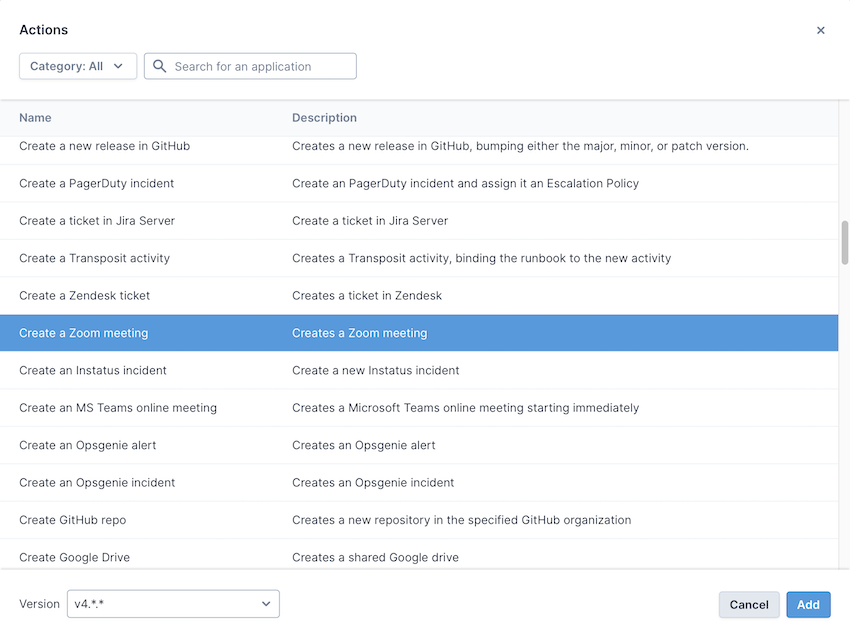Expand the Version v4.*.* selector
Image resolution: width=850 pixels, height=635 pixels.
[173, 604]
